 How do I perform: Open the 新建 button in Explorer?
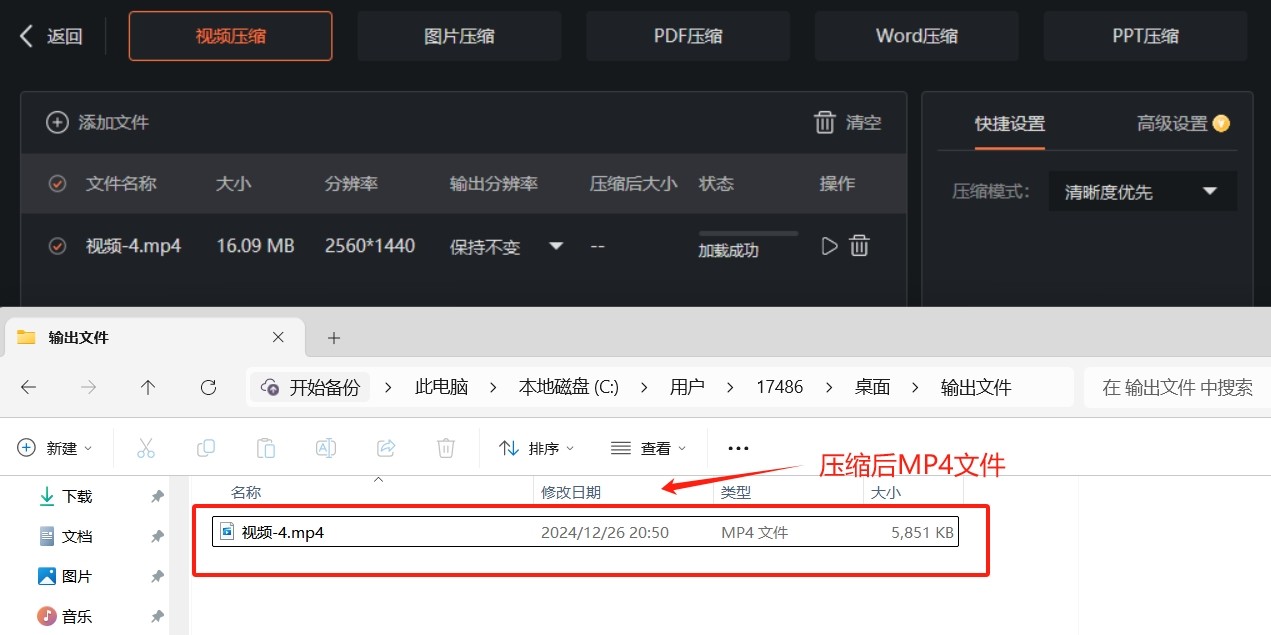[56, 448]
